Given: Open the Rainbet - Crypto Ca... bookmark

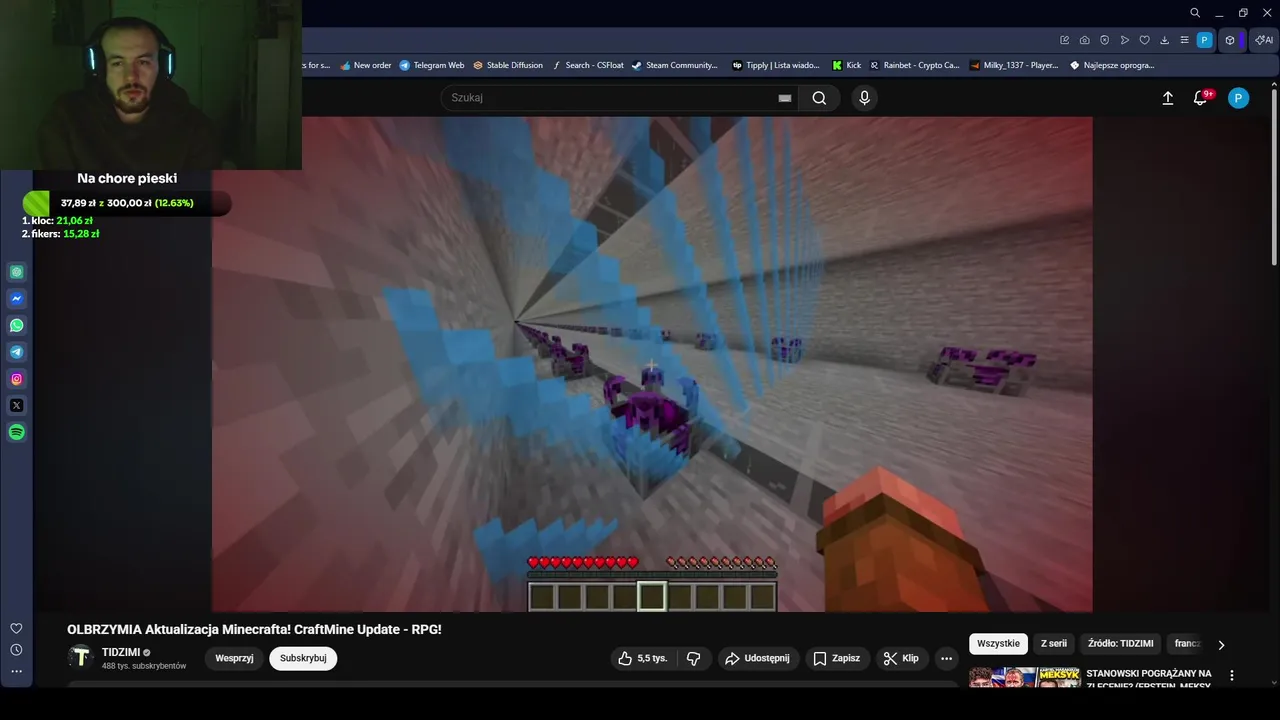Looking at the screenshot, I should [x=914, y=65].
